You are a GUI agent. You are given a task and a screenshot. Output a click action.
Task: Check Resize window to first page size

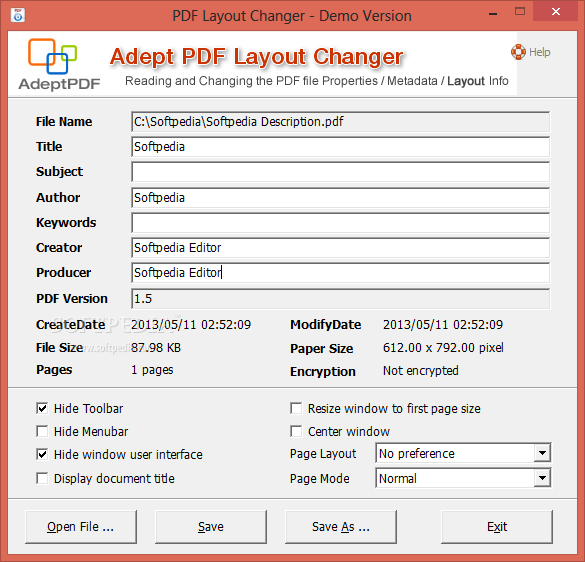pos(296,408)
